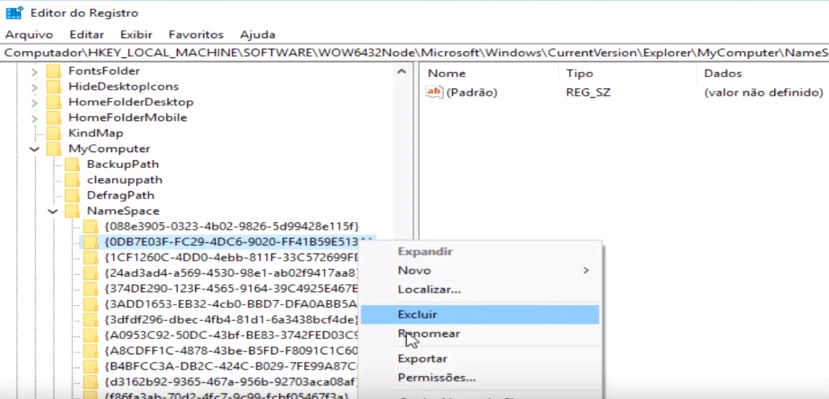Expand the HideDesktopIcons key
This screenshot has width=829, height=399.
tap(34, 87)
